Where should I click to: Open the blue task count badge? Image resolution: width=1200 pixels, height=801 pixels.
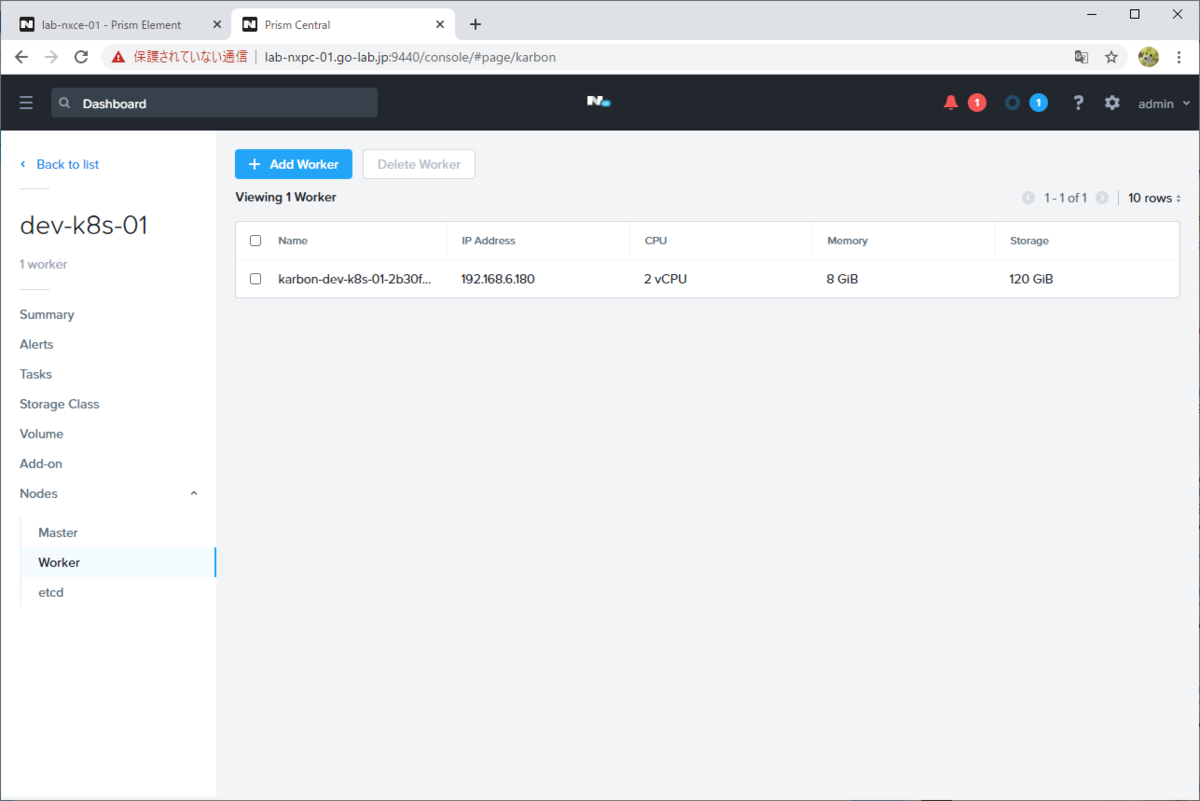1039,103
